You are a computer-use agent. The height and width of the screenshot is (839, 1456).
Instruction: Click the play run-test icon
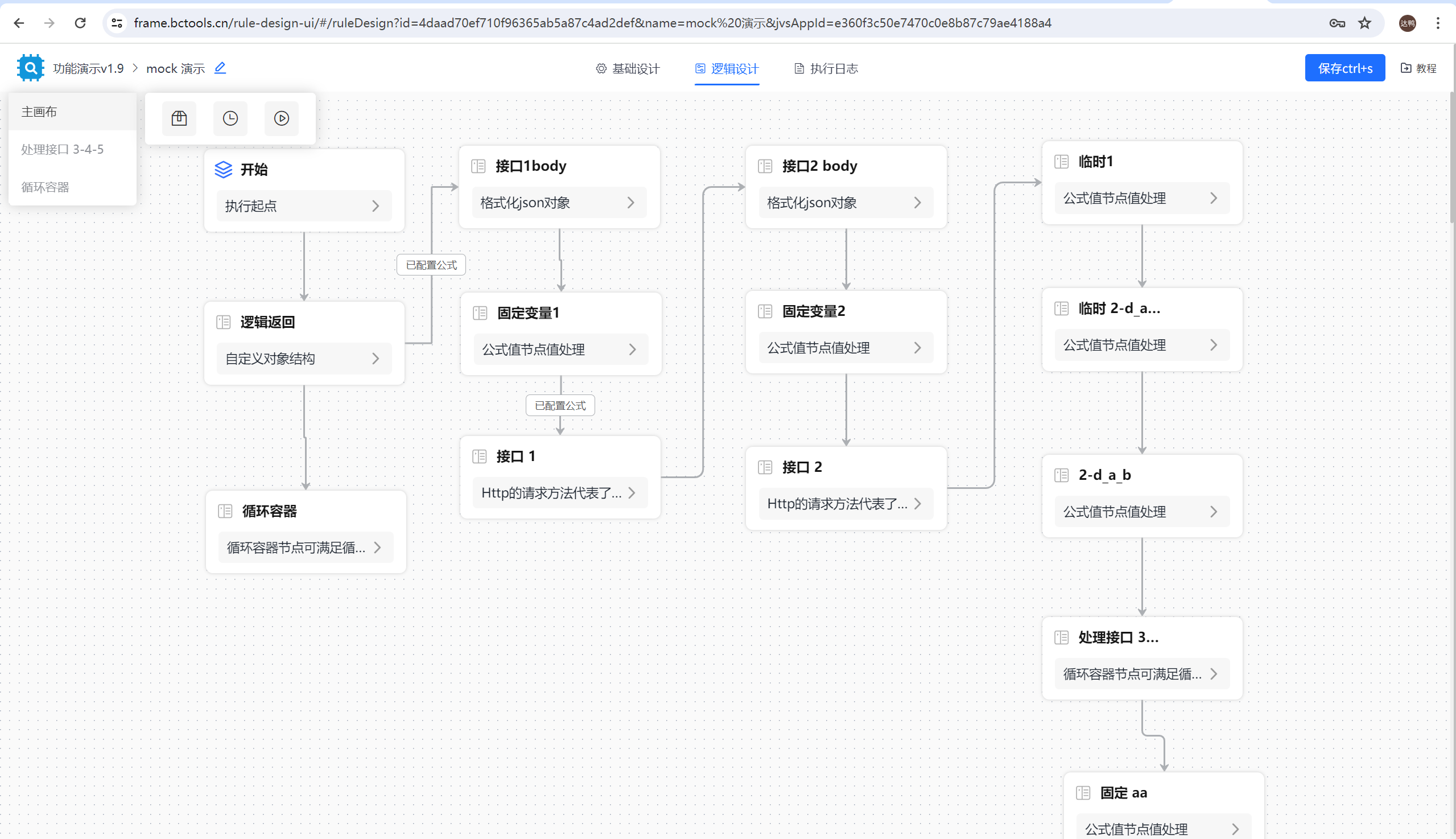[x=281, y=119]
